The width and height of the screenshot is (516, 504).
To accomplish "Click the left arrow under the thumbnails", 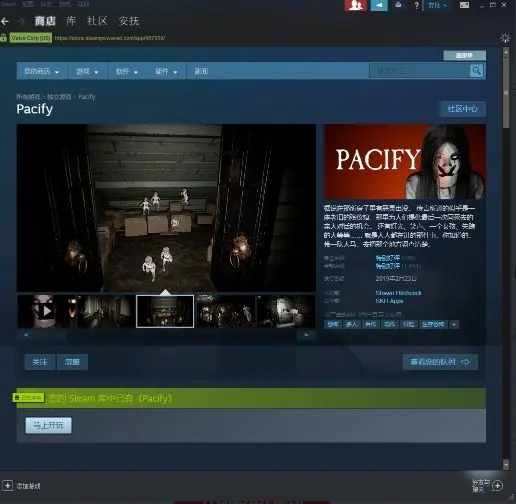I will coord(26,335).
